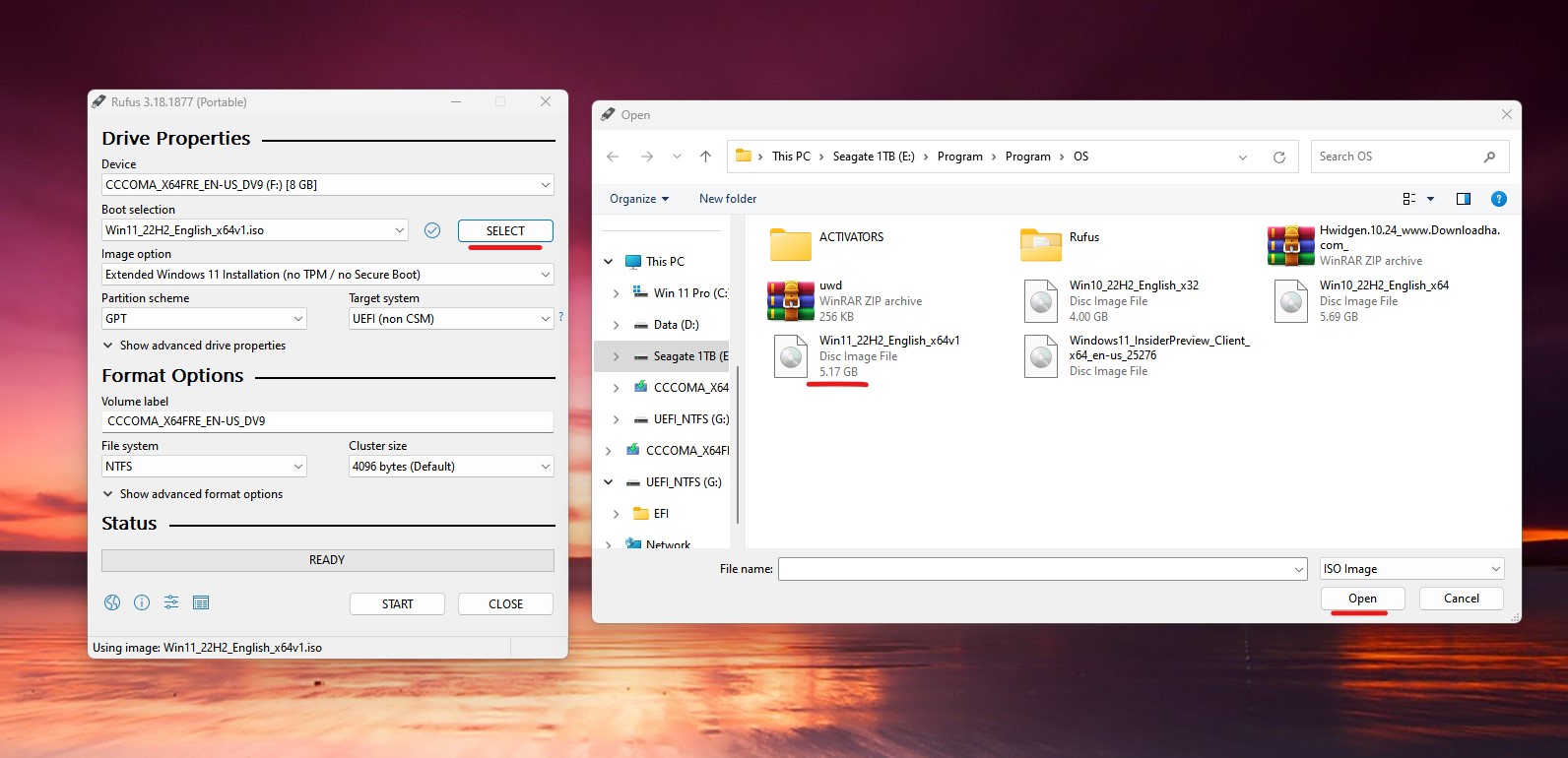The width and height of the screenshot is (1568, 758).
Task: Click Seagate 1TB (E:) in the address bar
Action: [874, 157]
